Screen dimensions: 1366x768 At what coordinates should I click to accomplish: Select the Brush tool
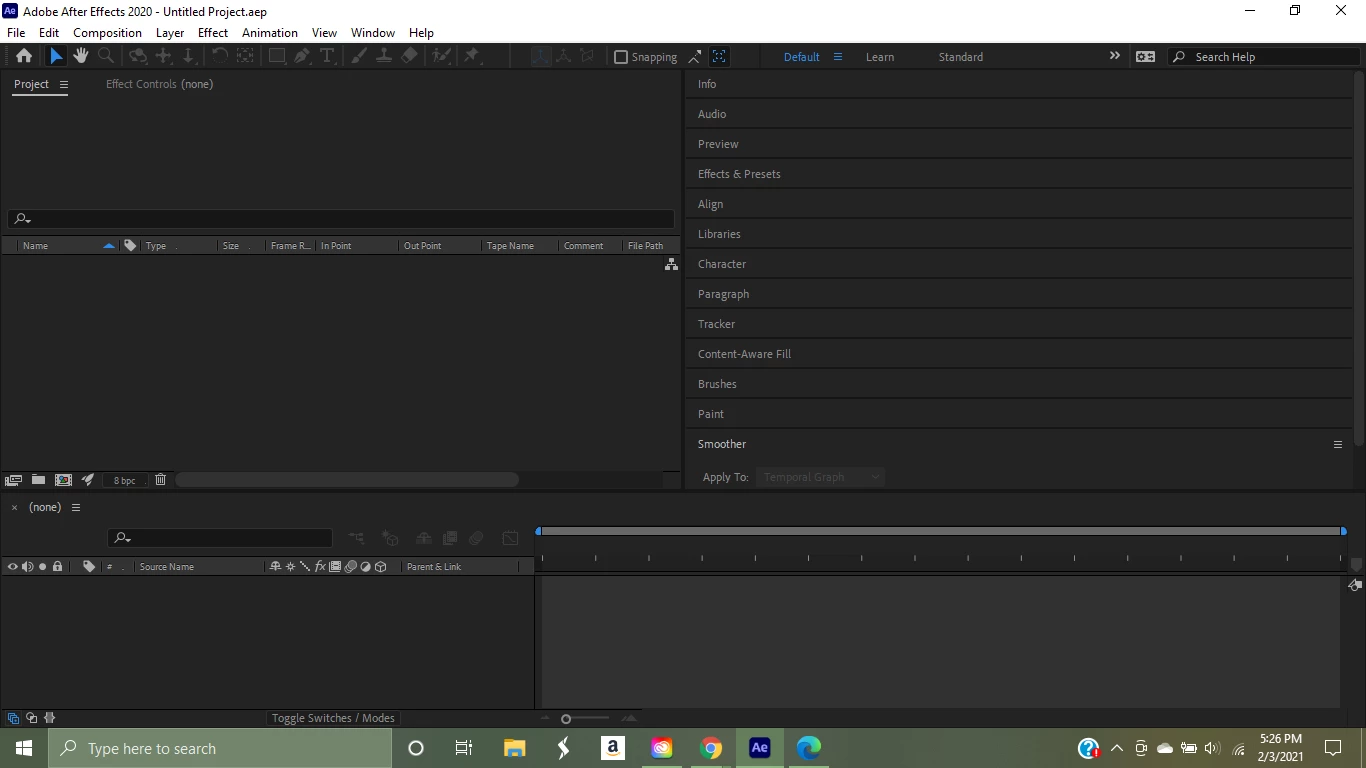(359, 57)
